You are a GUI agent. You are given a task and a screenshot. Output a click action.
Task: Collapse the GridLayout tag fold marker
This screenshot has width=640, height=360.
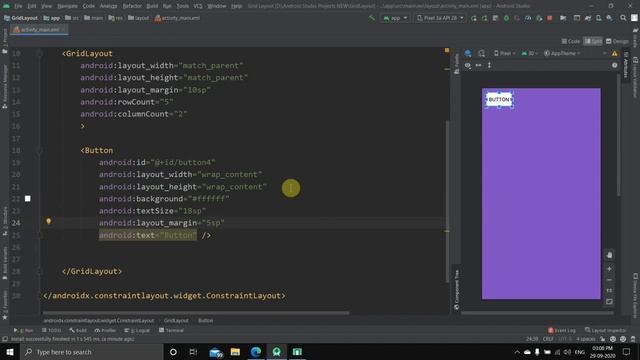[40, 53]
